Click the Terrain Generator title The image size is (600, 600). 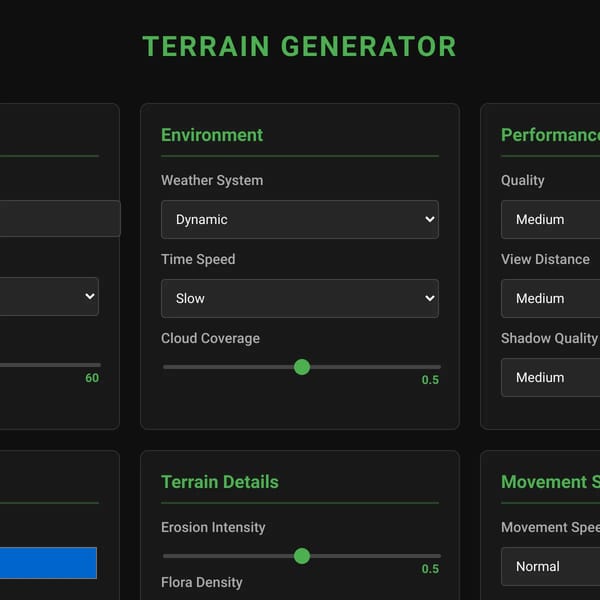(299, 46)
